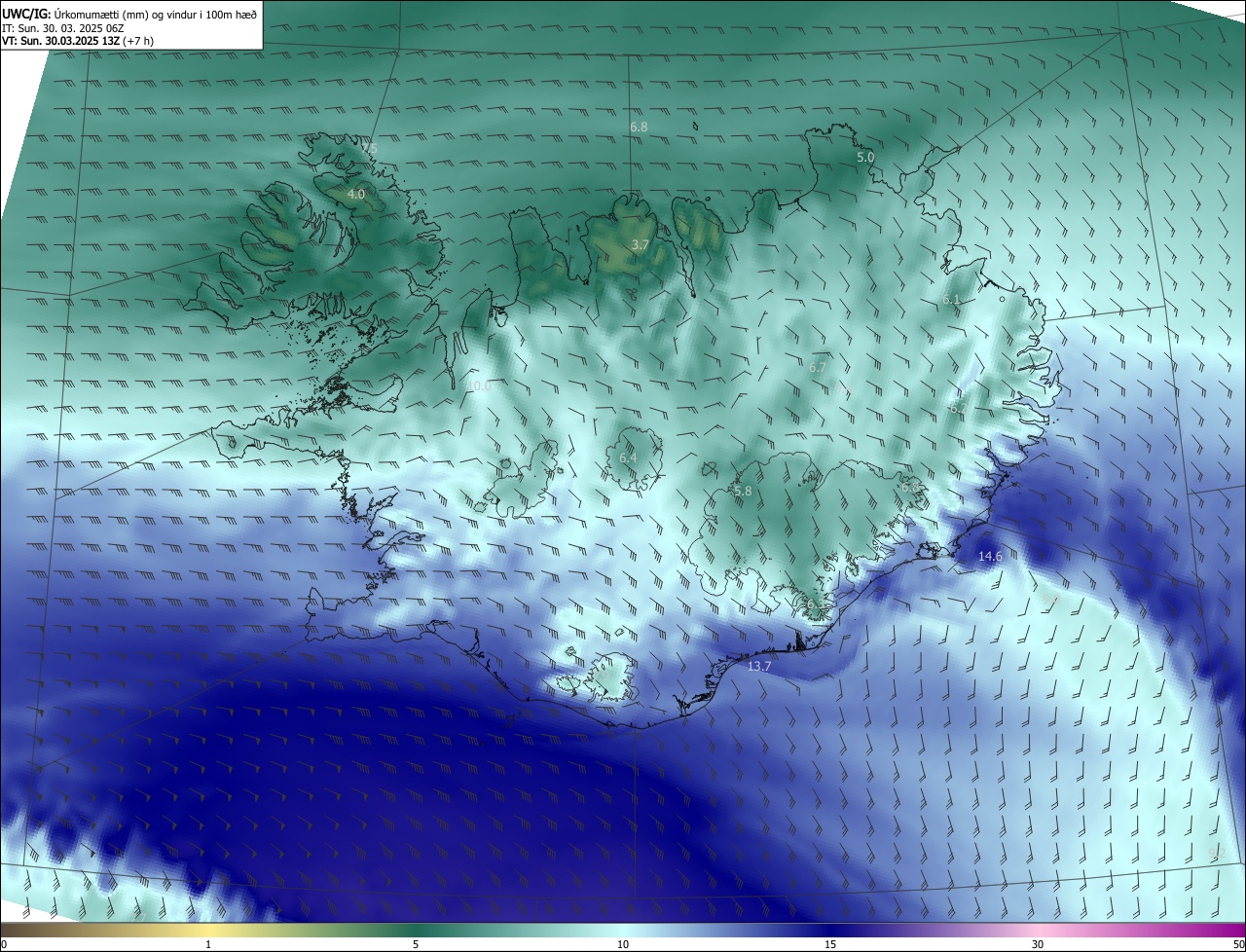Click the '30' tick on the color scale
The width and height of the screenshot is (1246, 952).
tap(1038, 944)
